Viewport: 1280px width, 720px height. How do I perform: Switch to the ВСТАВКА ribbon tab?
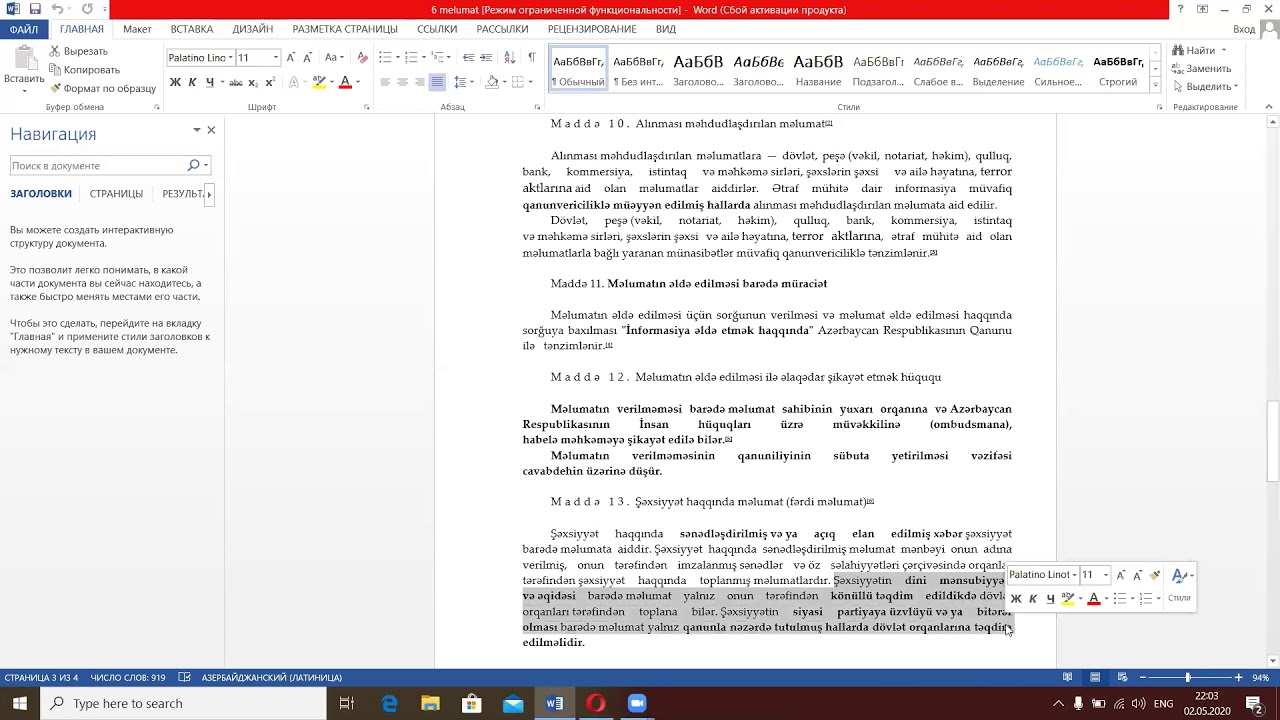pos(192,29)
